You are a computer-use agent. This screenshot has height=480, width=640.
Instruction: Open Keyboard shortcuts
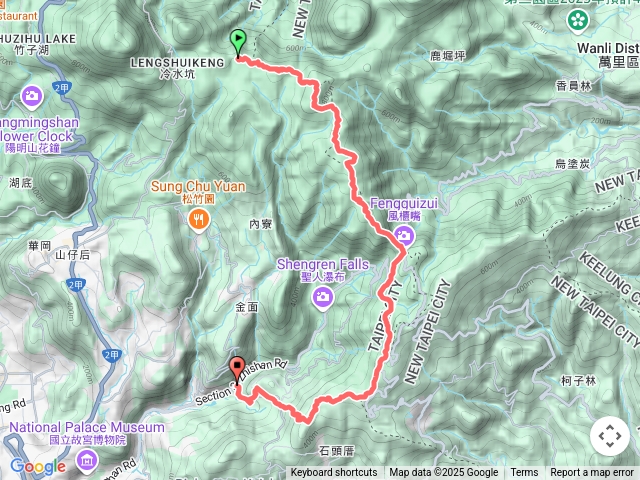[334, 473]
